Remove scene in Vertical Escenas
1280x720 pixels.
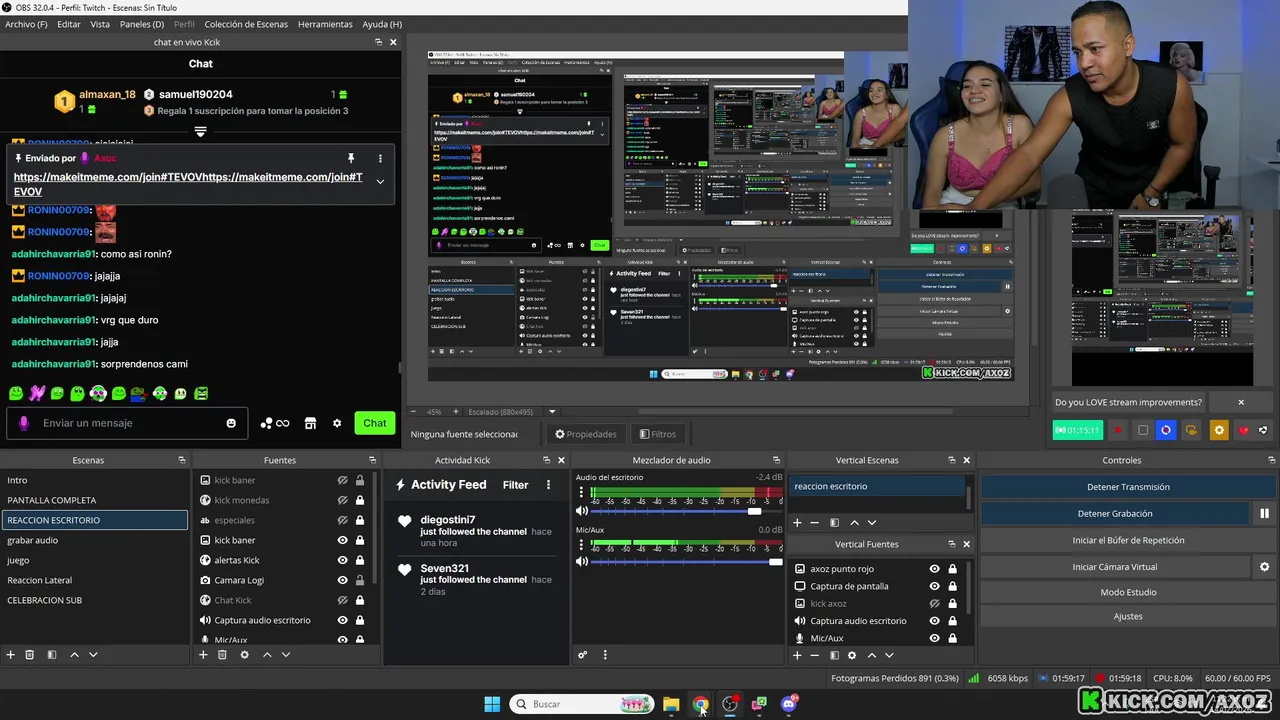coord(815,523)
